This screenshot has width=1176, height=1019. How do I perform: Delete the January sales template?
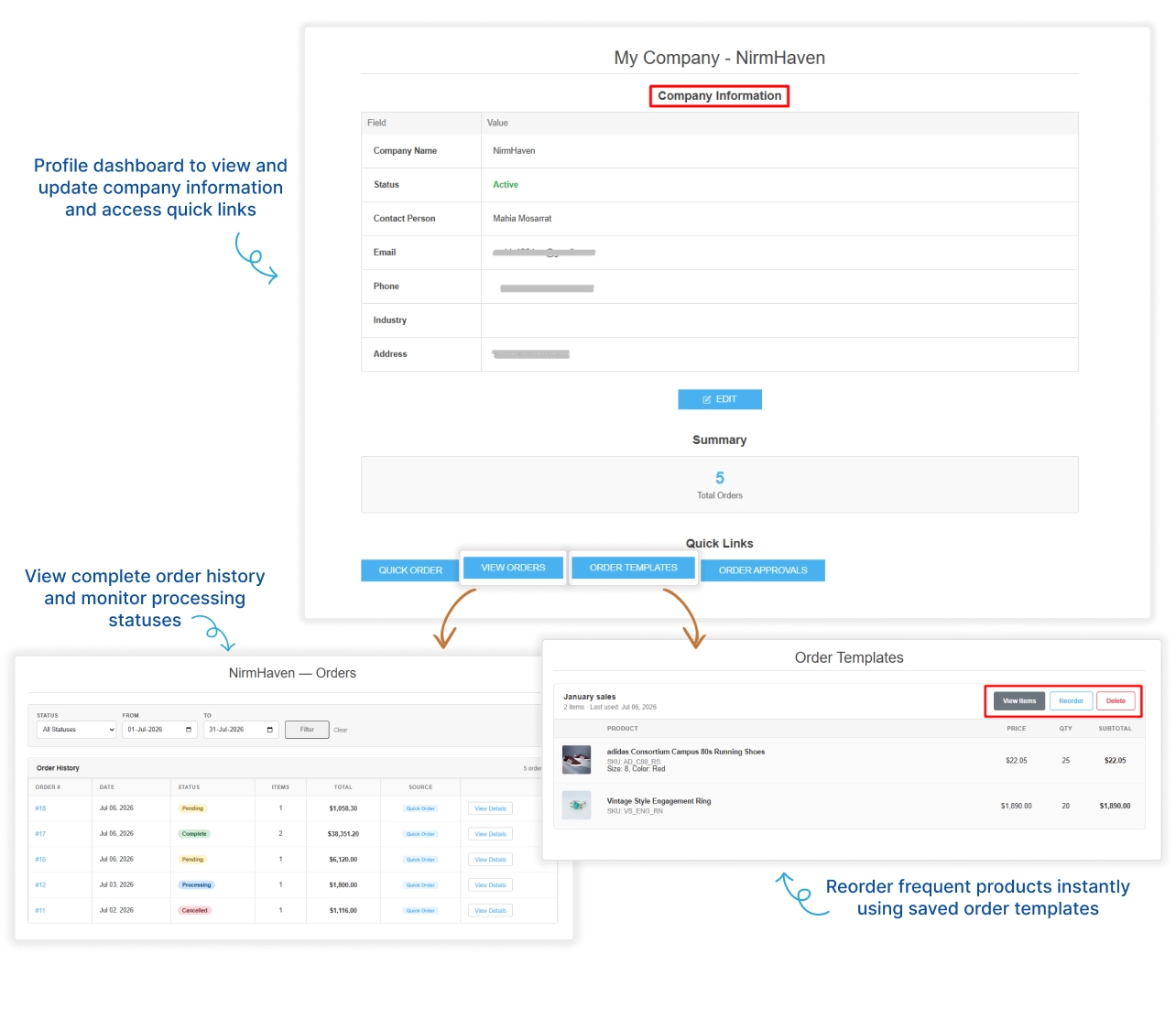1116,701
